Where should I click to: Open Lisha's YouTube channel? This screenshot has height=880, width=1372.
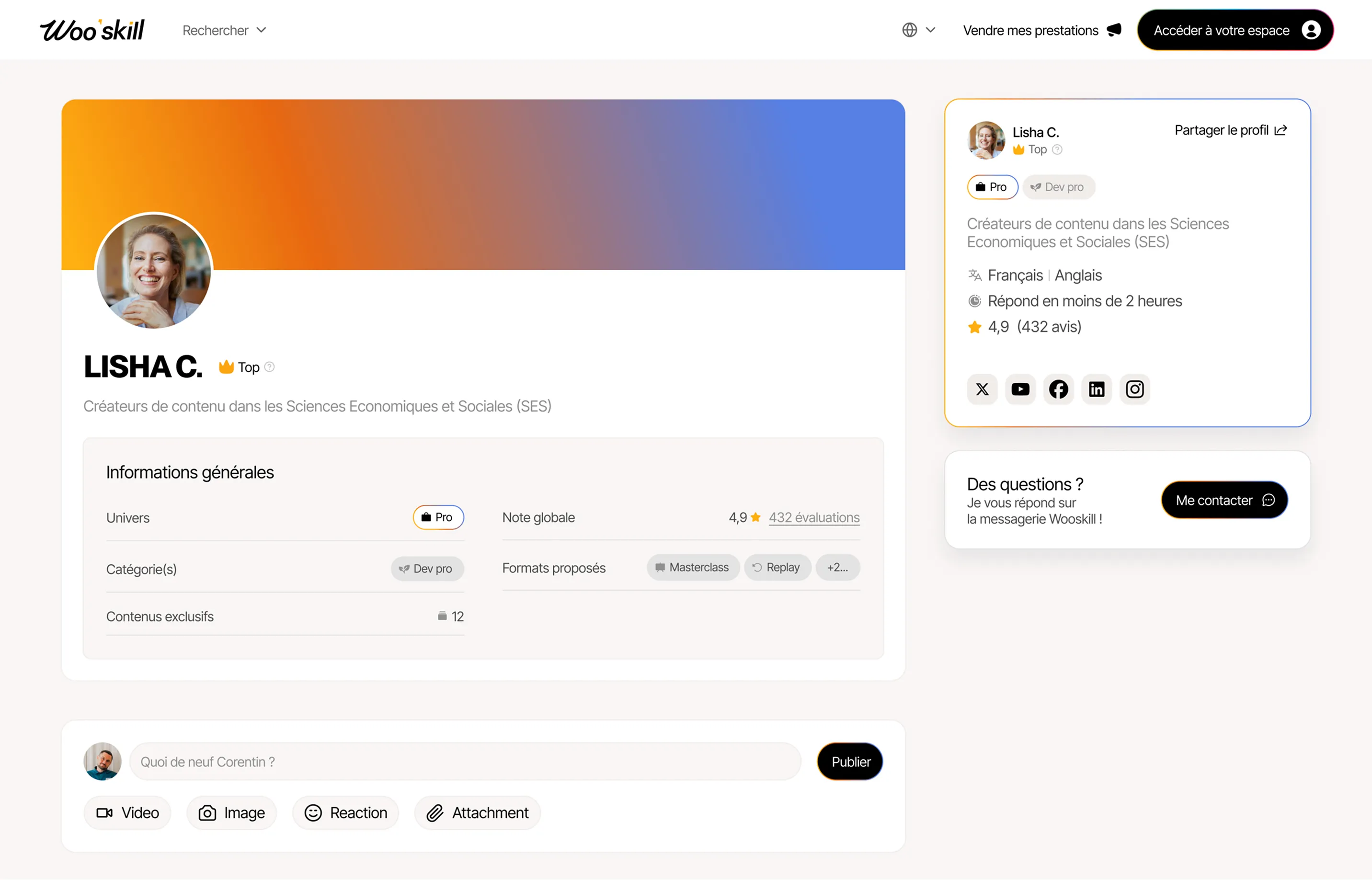click(x=1020, y=389)
